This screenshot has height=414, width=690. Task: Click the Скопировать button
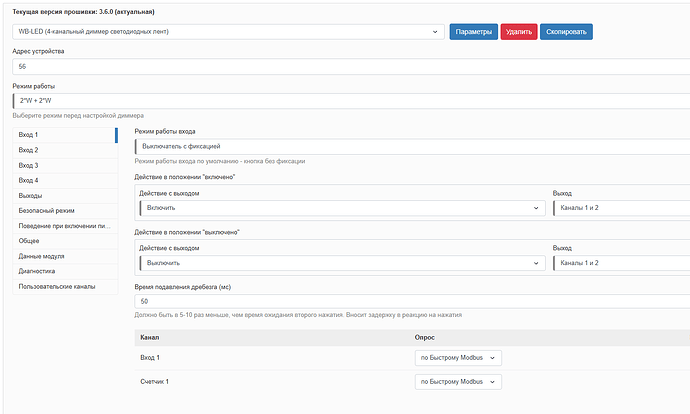pos(566,32)
